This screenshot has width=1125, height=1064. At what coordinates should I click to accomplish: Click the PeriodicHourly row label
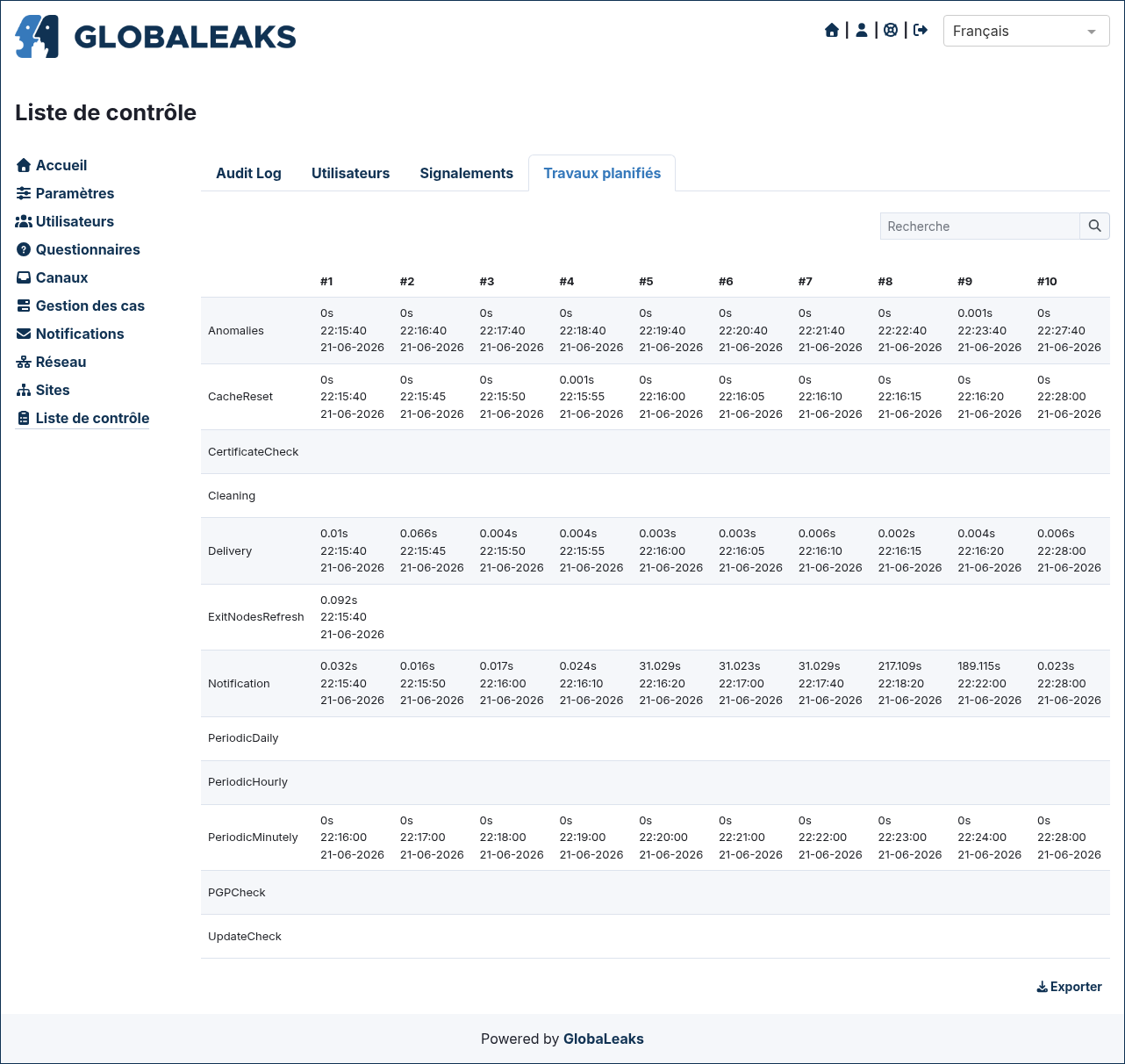[247, 782]
